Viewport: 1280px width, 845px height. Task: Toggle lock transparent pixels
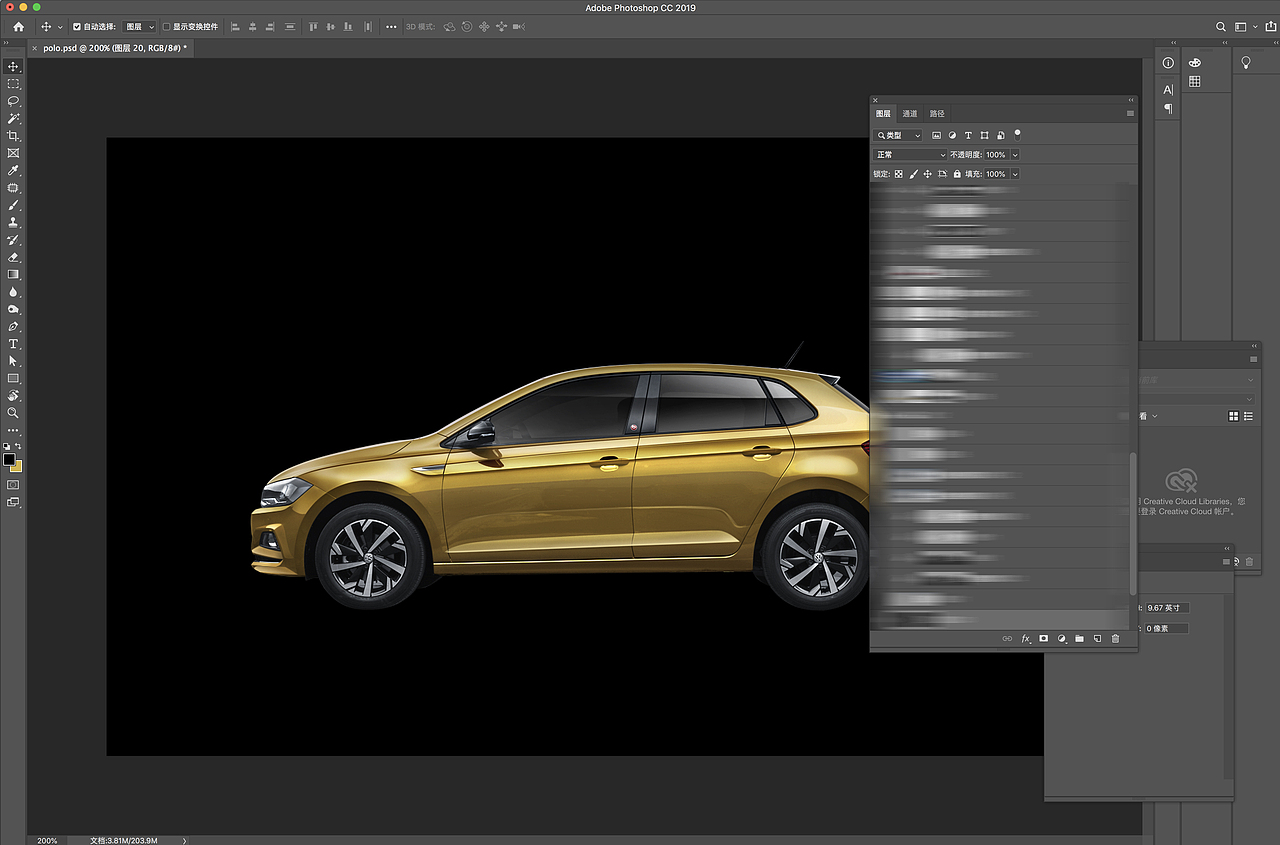898,174
